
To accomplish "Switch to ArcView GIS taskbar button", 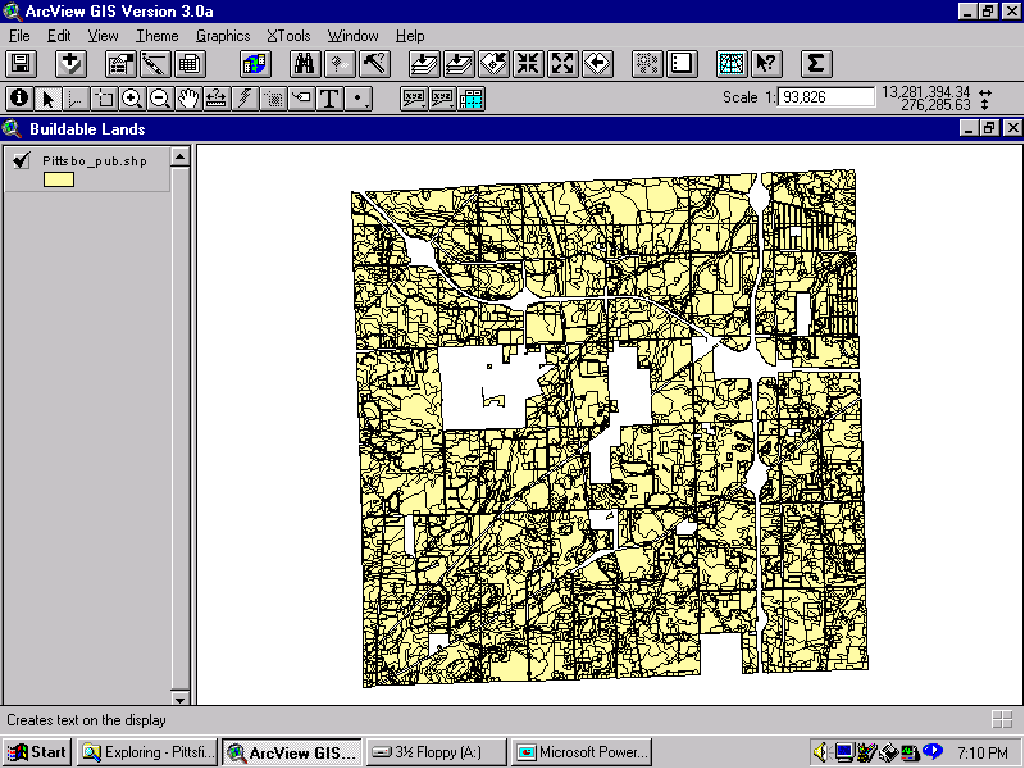I will point(291,752).
